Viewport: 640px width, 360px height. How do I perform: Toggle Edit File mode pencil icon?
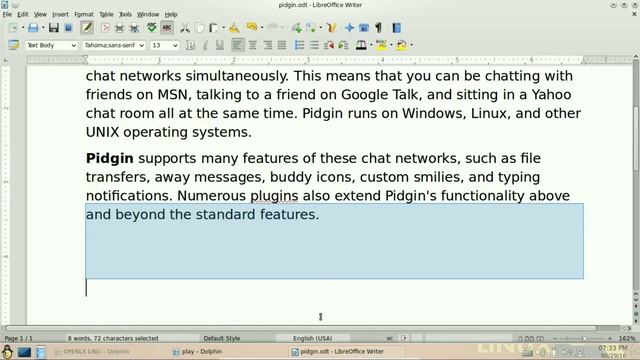pos(87,28)
